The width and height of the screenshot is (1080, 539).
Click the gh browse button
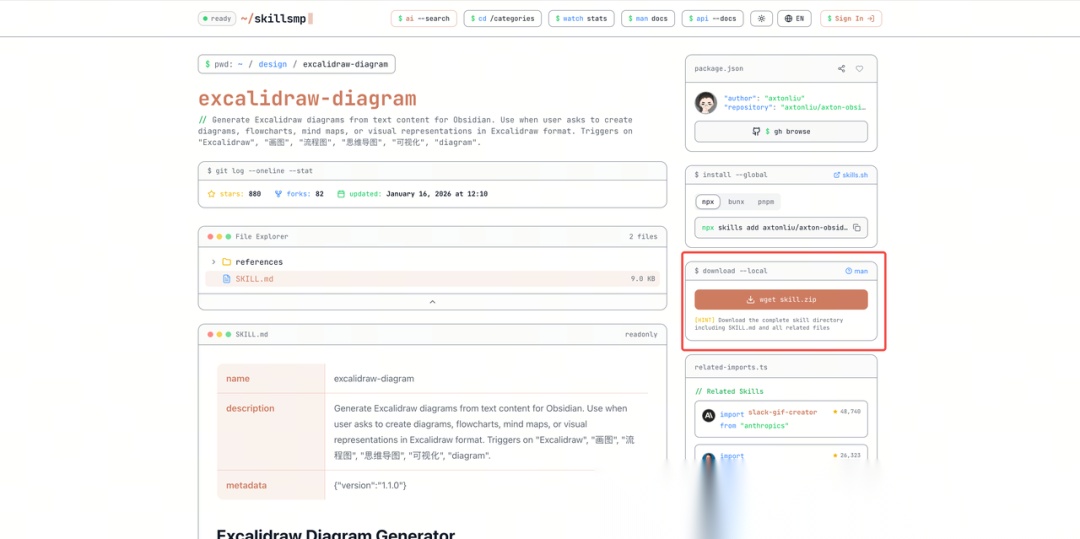pos(781,131)
